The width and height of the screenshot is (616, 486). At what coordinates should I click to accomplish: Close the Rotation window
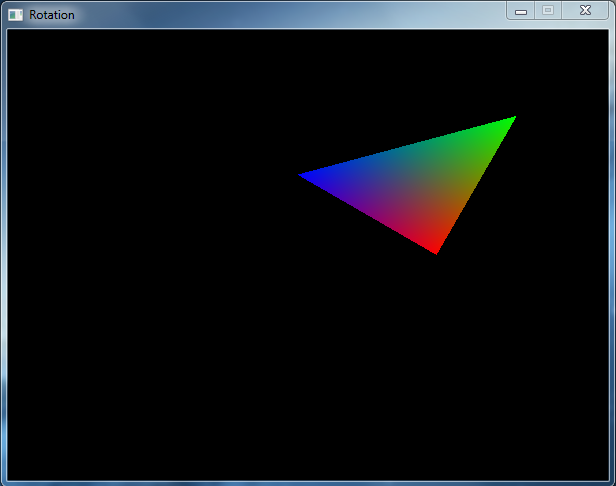(584, 10)
